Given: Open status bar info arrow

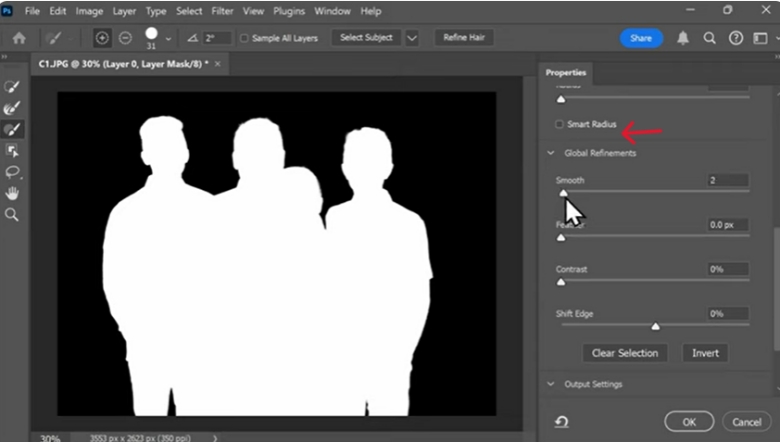Looking at the screenshot, I should point(215,438).
